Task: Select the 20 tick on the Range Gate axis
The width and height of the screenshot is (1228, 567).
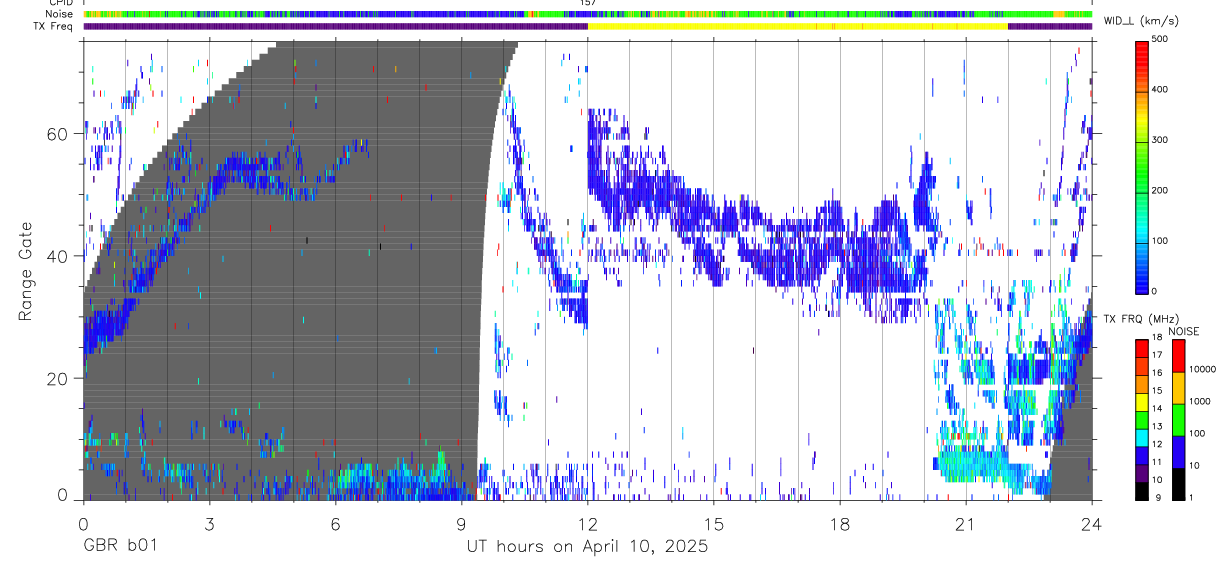Action: point(55,378)
